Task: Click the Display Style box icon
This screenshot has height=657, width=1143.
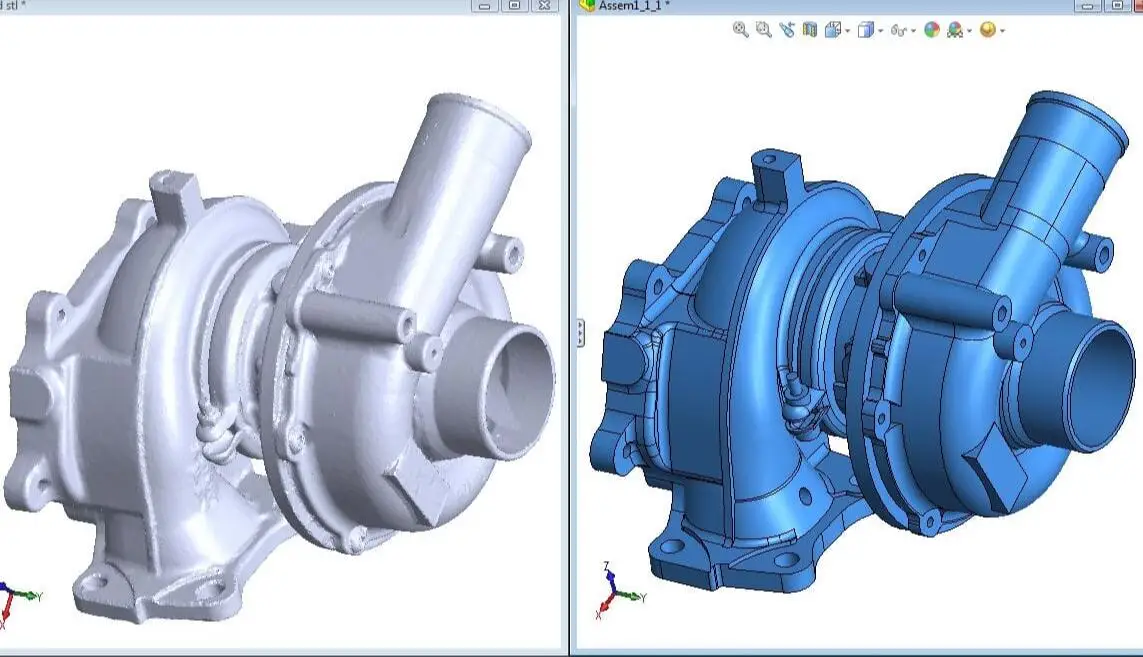Action: pyautogui.click(x=866, y=30)
